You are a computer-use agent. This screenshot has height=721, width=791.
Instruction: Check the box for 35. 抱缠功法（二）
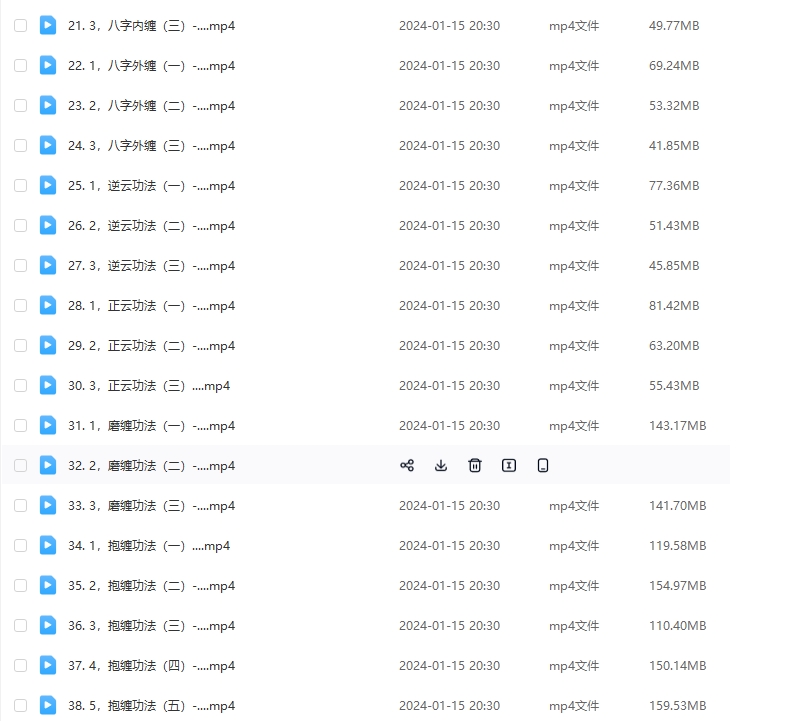pyautogui.click(x=21, y=585)
